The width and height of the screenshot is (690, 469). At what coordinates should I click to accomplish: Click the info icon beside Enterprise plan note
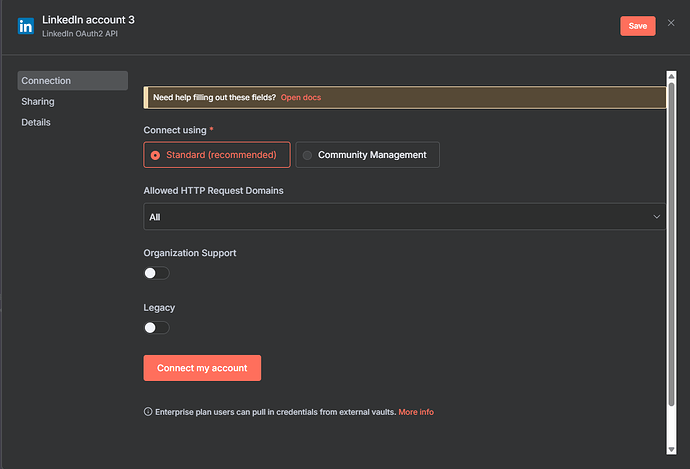click(148, 412)
